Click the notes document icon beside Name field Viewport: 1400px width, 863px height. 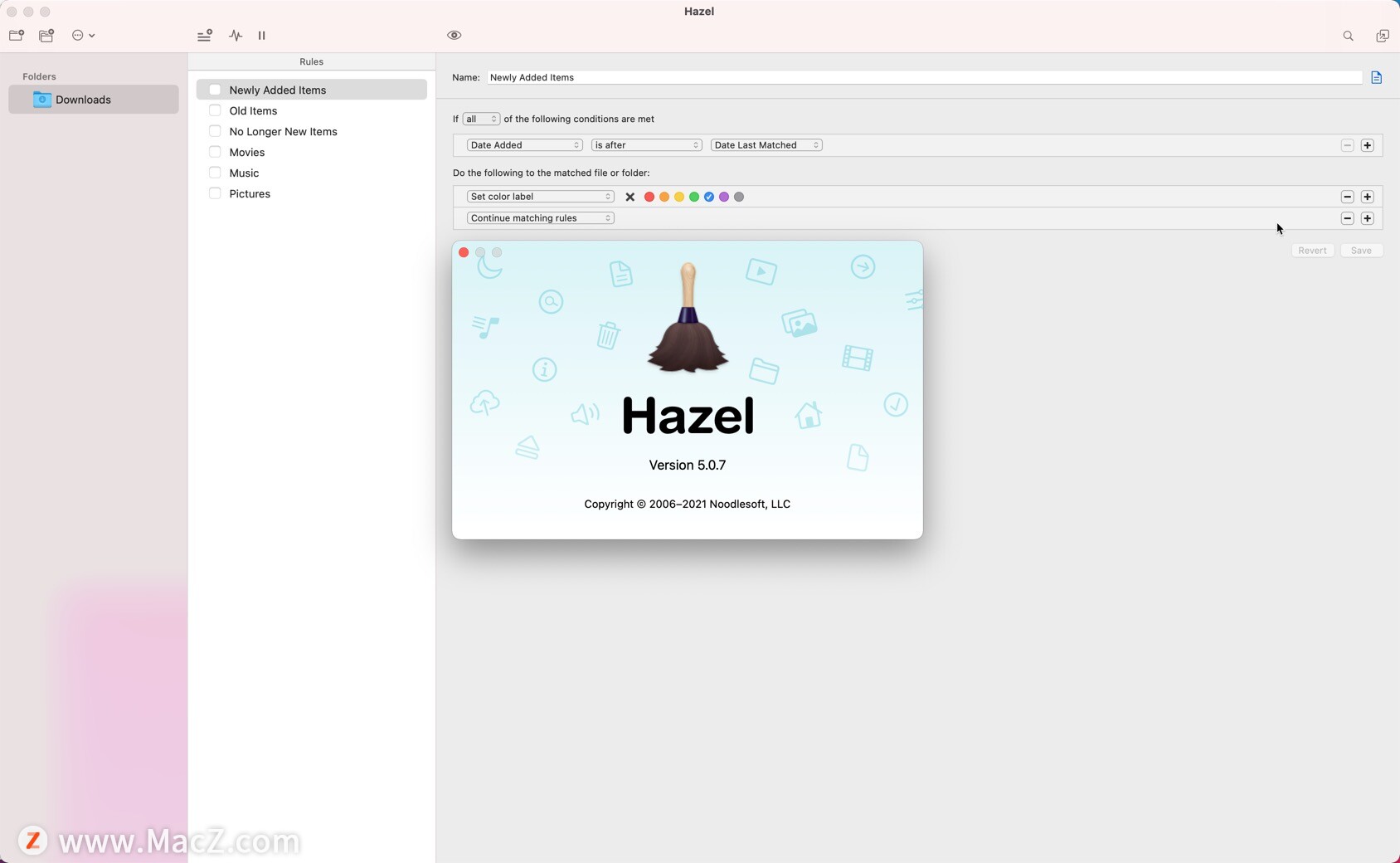tap(1377, 77)
